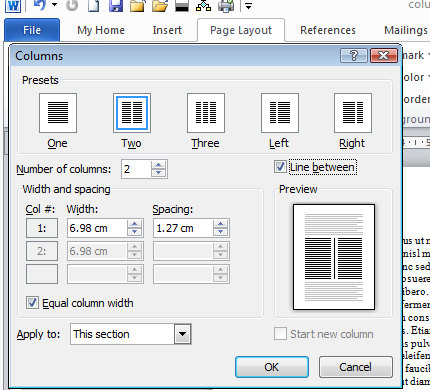Click the organization chart diagram icon
This screenshot has width=430, height=390.
(x=204, y=6)
